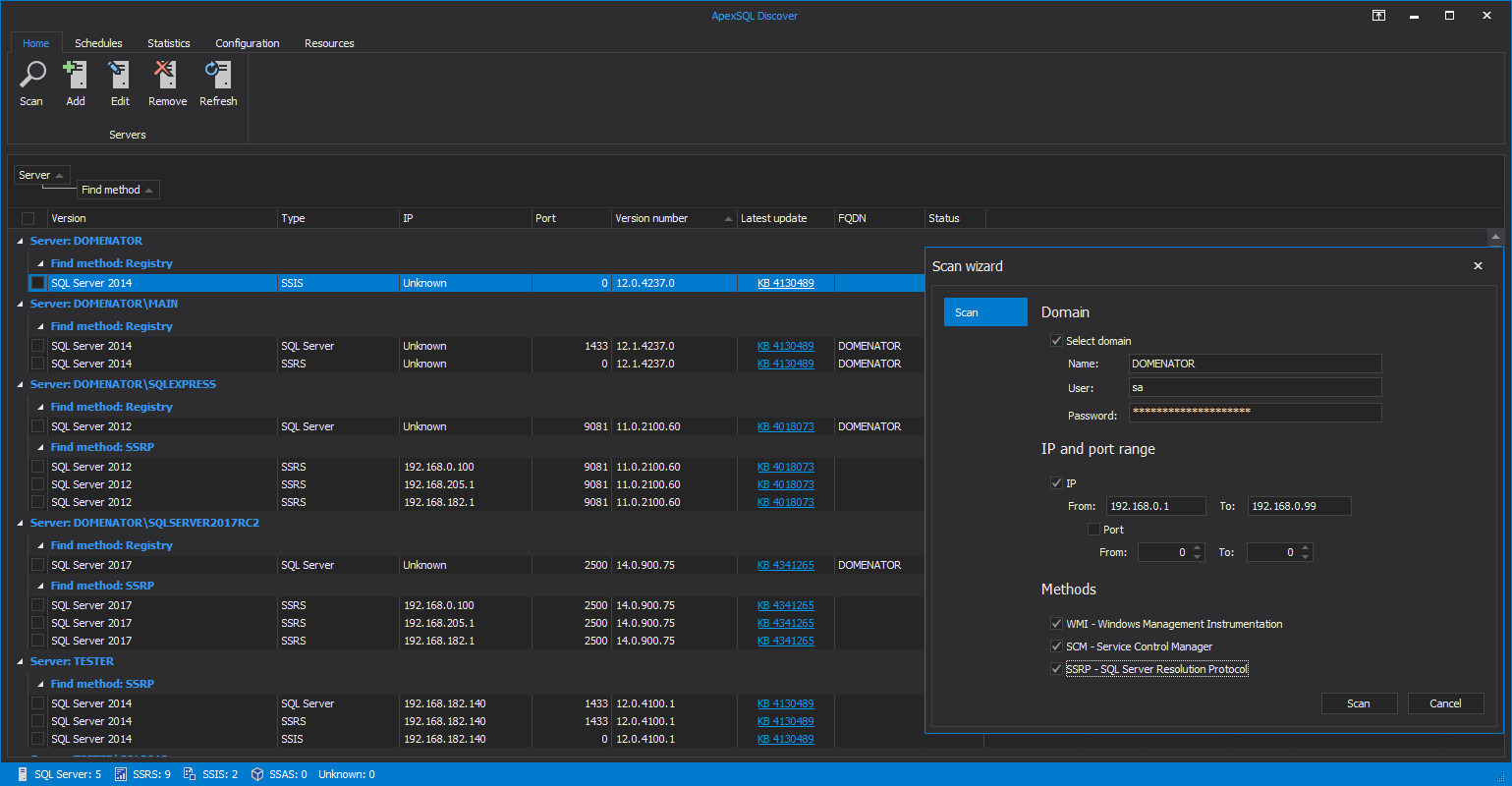Select the 12.1.4237.0 cell in DOMENATOR\MAIN SSRS row

pos(674,364)
